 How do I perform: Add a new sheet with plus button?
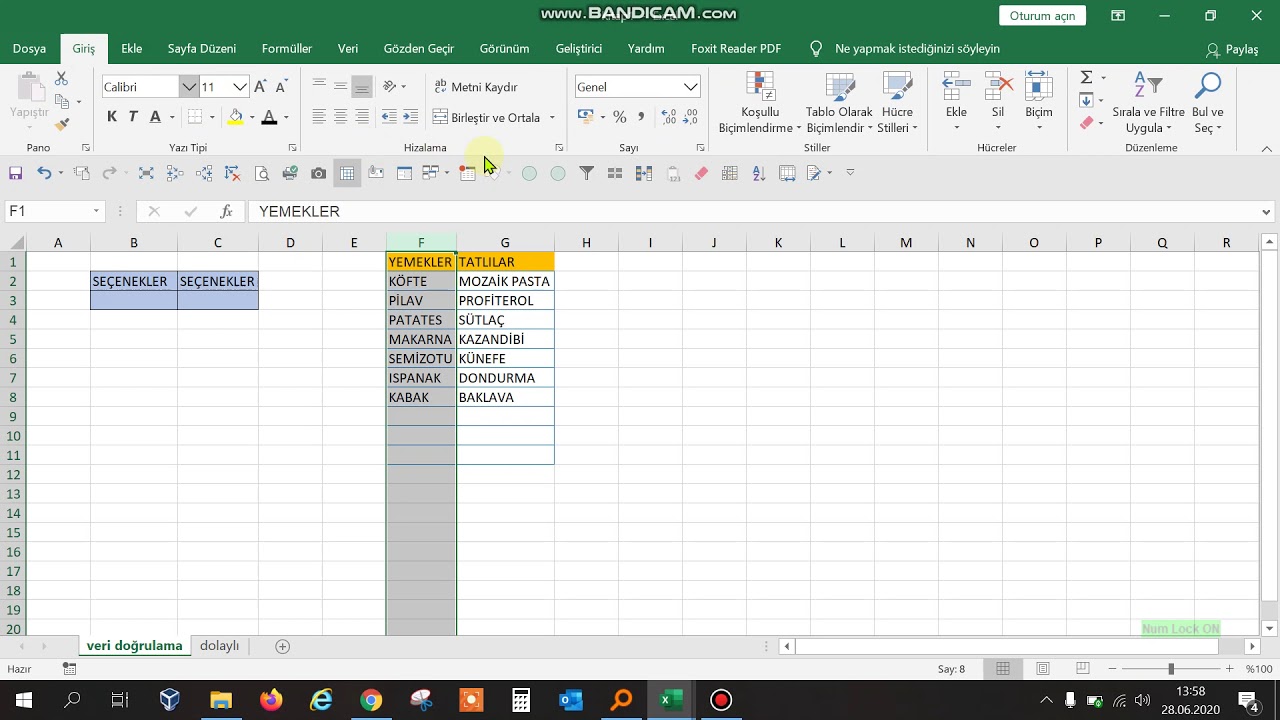coord(282,646)
